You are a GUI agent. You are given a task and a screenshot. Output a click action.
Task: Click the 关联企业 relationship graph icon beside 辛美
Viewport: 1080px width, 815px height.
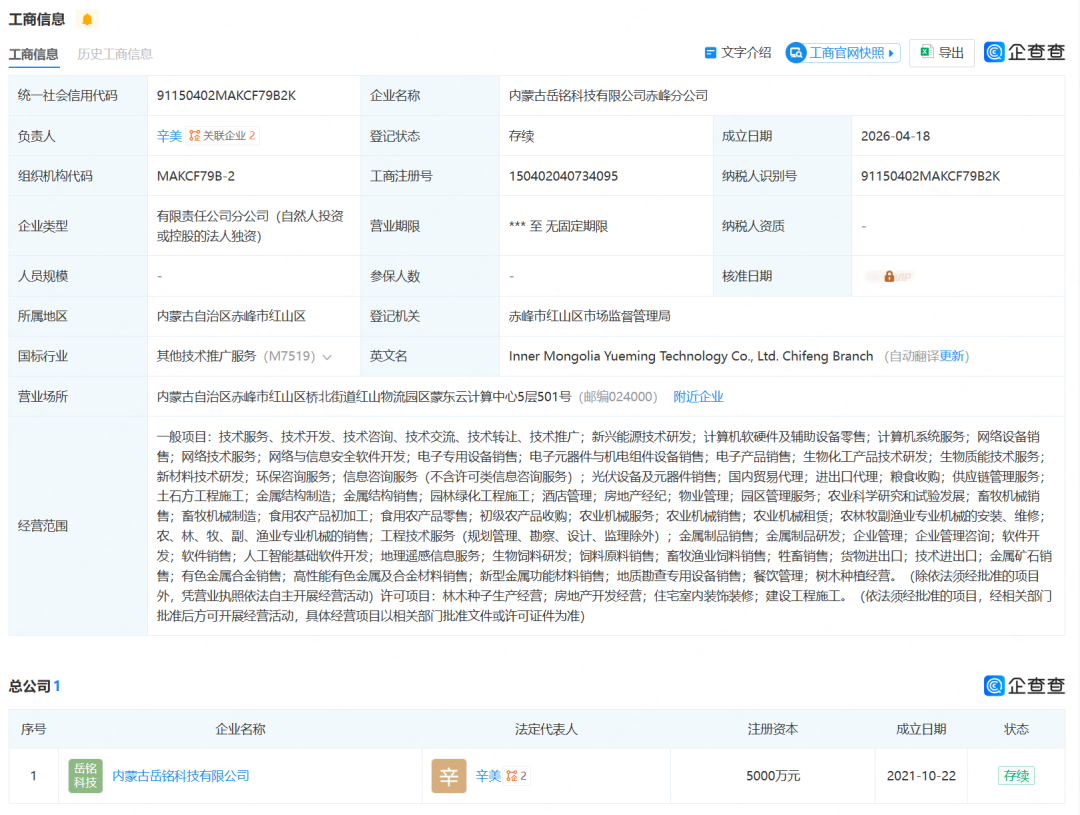point(195,135)
